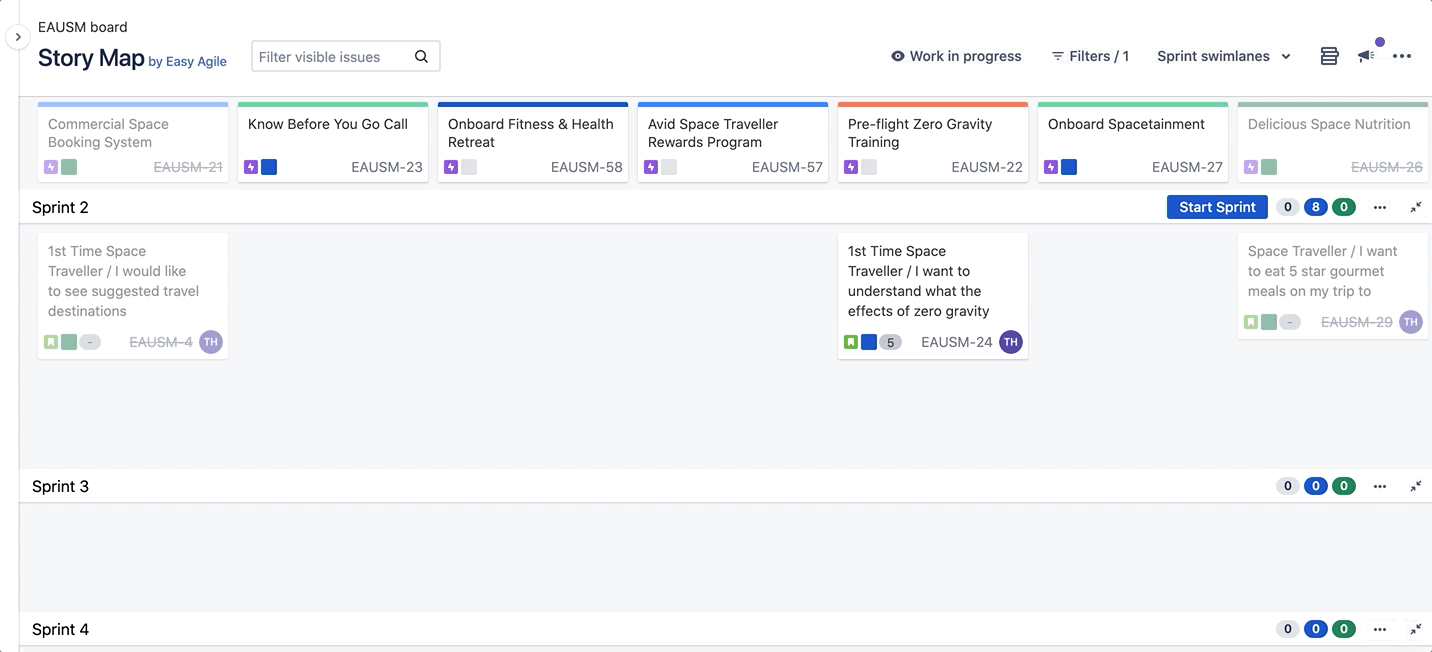1432x652 pixels.
Task: Click the Start Sprint button
Action: 1217,207
